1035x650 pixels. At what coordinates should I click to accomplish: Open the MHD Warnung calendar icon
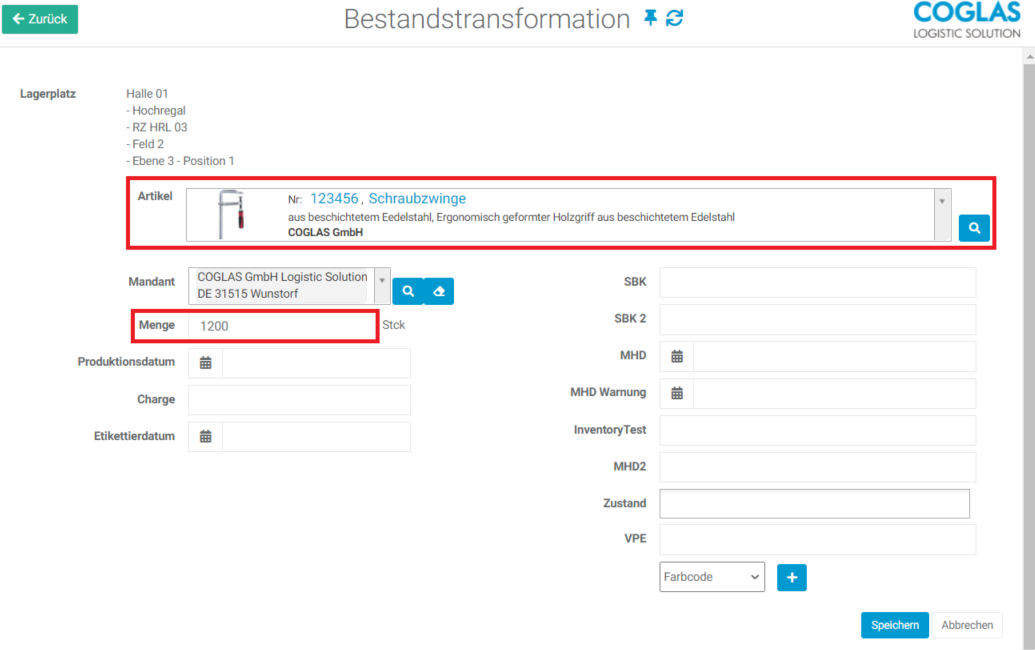677,393
